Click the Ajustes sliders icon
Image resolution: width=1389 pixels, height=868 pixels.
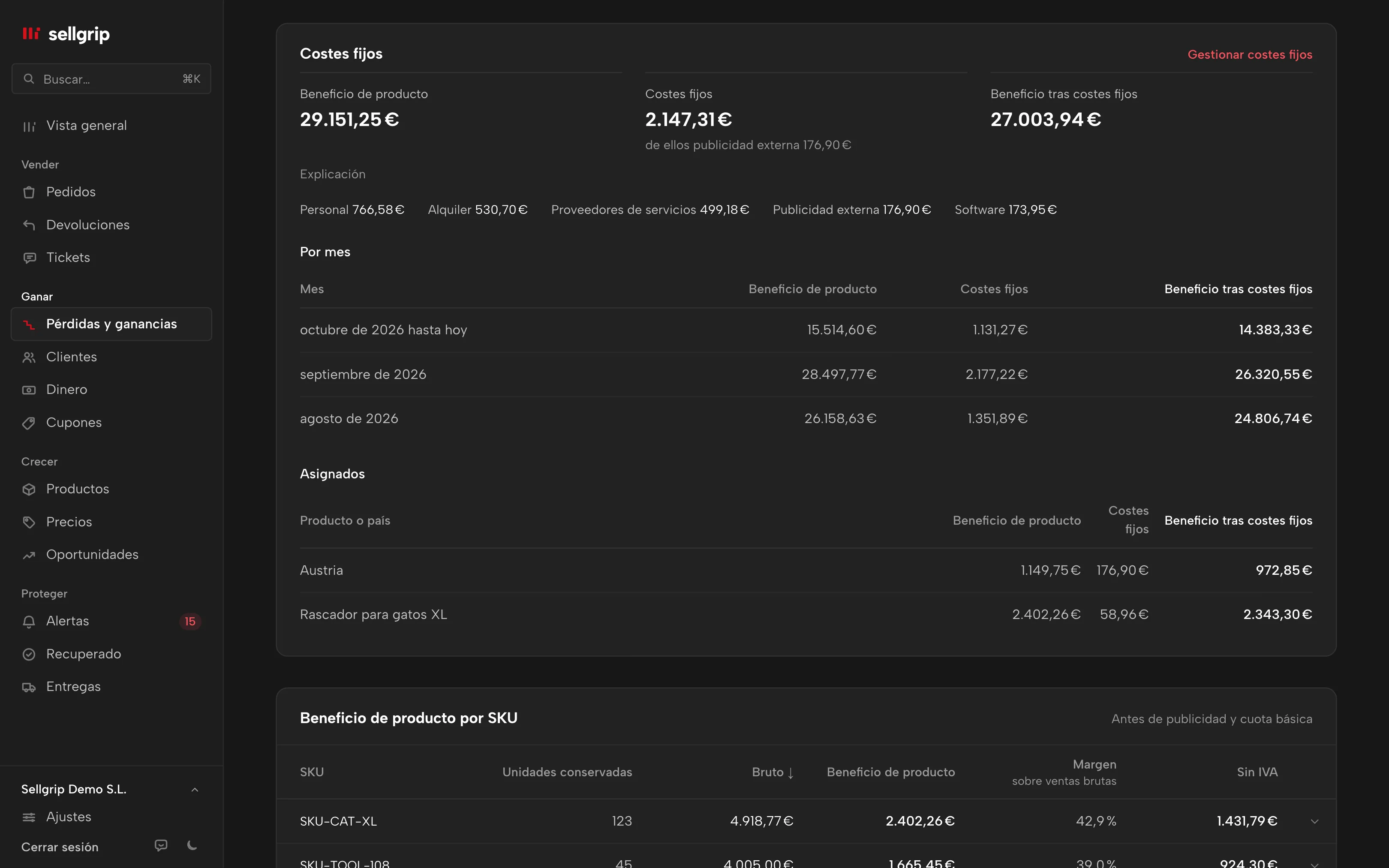tap(29, 817)
